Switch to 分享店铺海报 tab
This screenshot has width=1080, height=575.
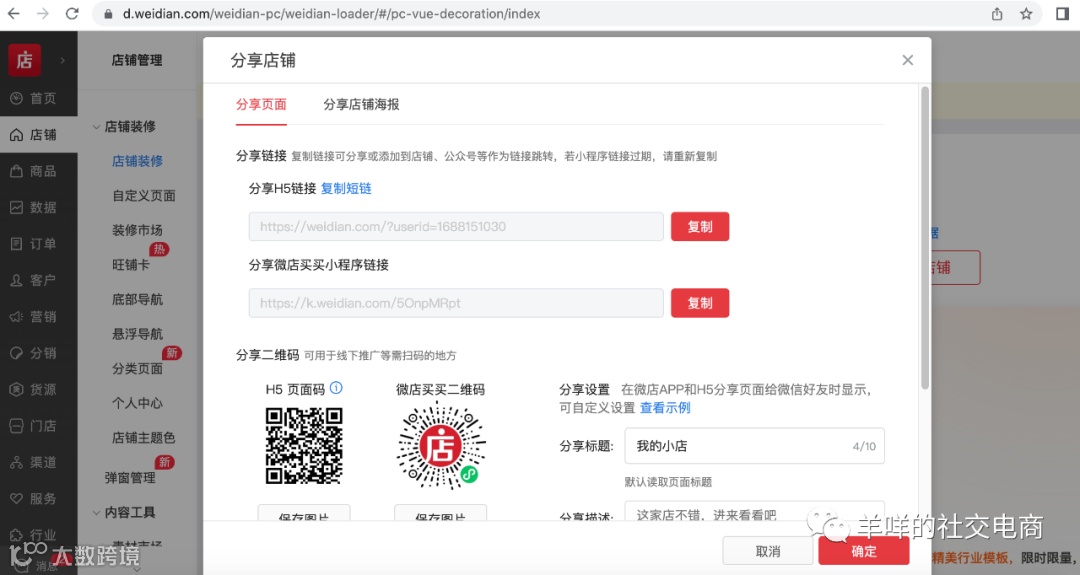(x=362, y=105)
